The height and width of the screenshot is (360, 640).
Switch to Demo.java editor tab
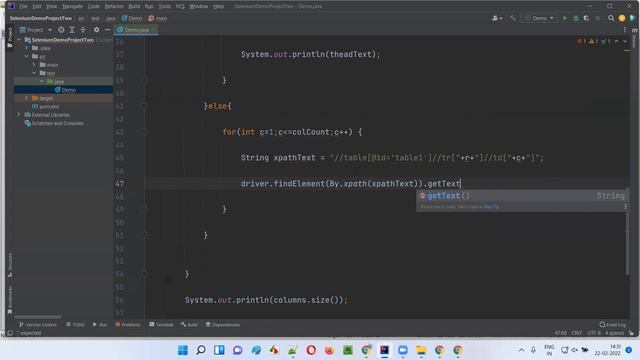coord(136,30)
